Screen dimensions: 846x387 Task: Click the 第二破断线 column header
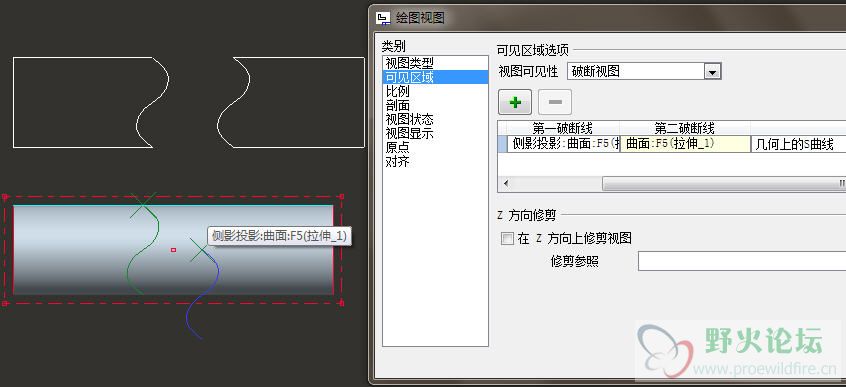click(x=685, y=128)
